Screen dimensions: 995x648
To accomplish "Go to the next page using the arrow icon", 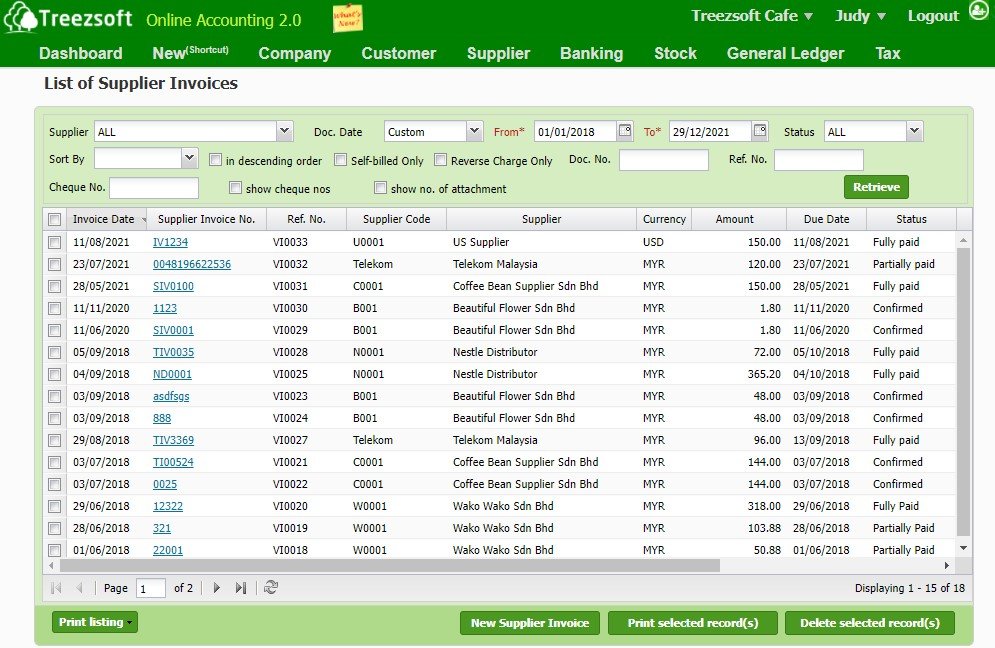I will tap(217, 588).
